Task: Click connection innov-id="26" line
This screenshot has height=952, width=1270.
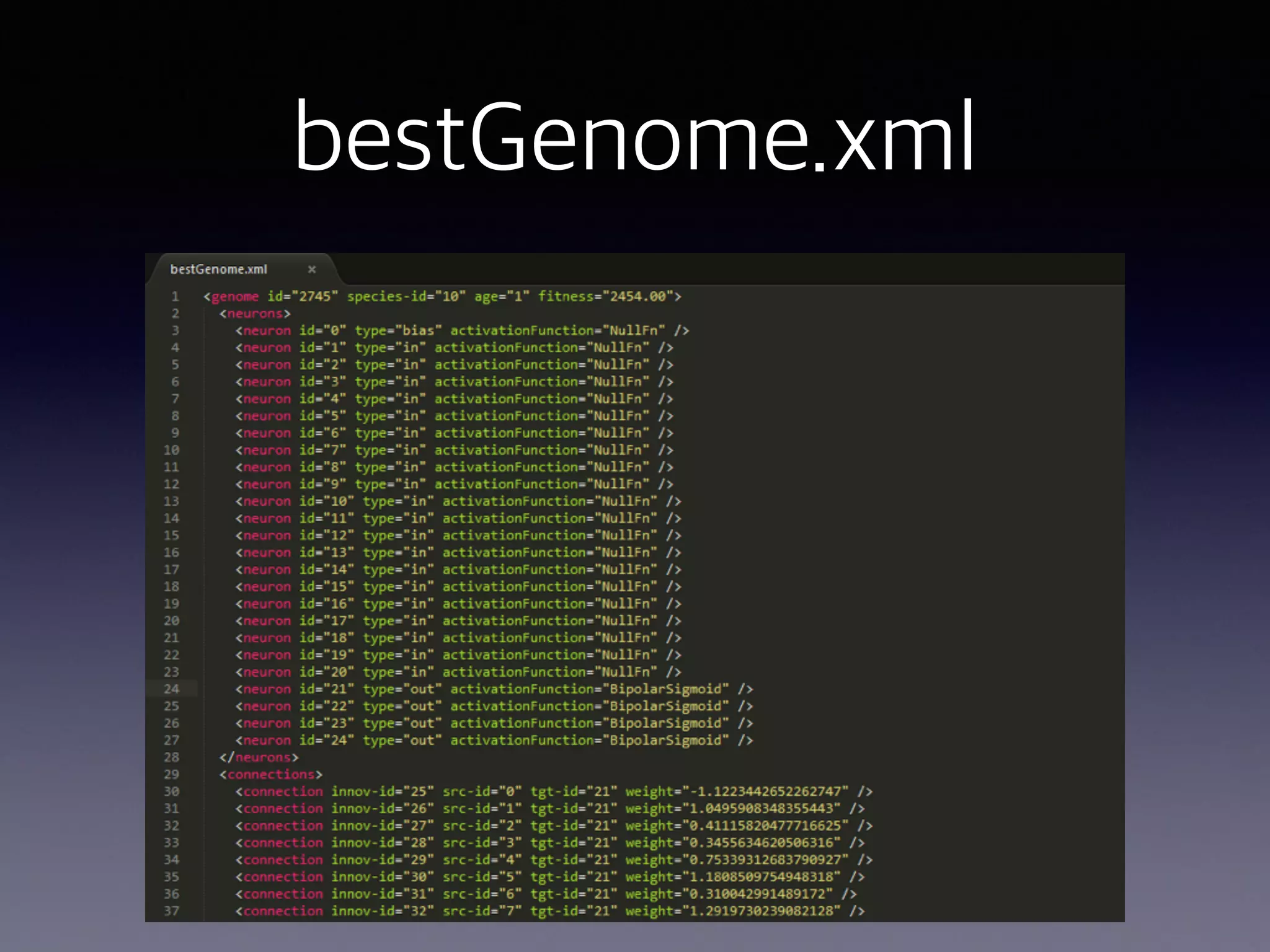Action: coord(550,809)
